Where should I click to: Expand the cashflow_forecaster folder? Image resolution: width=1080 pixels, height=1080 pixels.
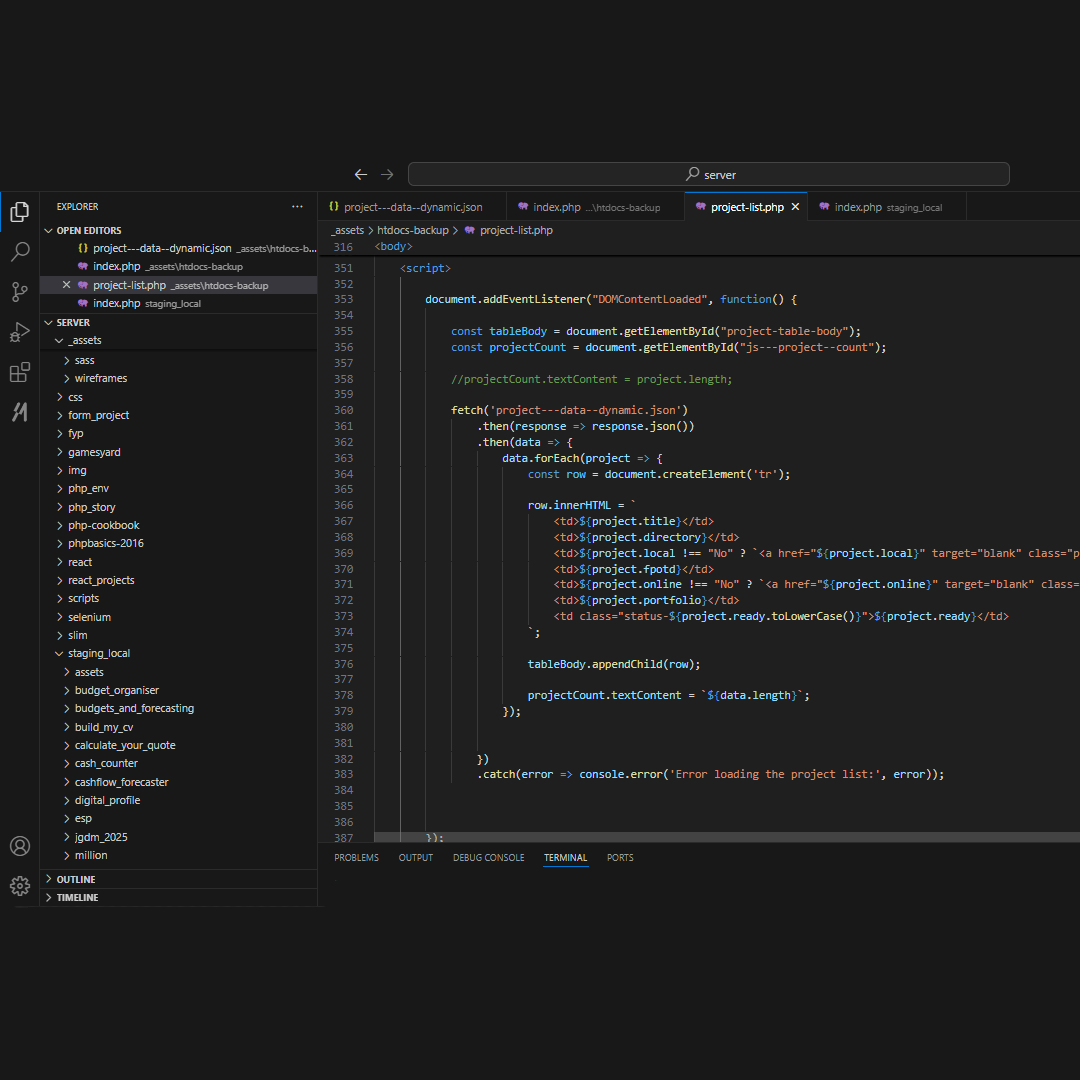[67, 782]
